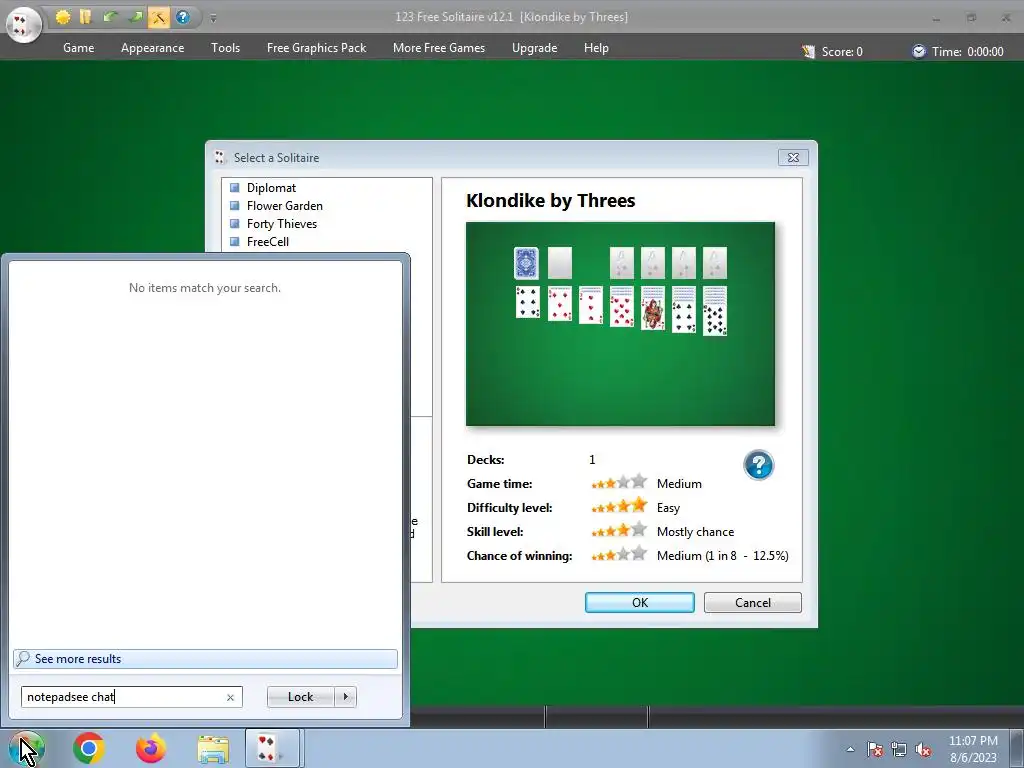Click the highlighted hammer Options toolbar icon
The width and height of the screenshot is (1024, 768).
click(159, 17)
